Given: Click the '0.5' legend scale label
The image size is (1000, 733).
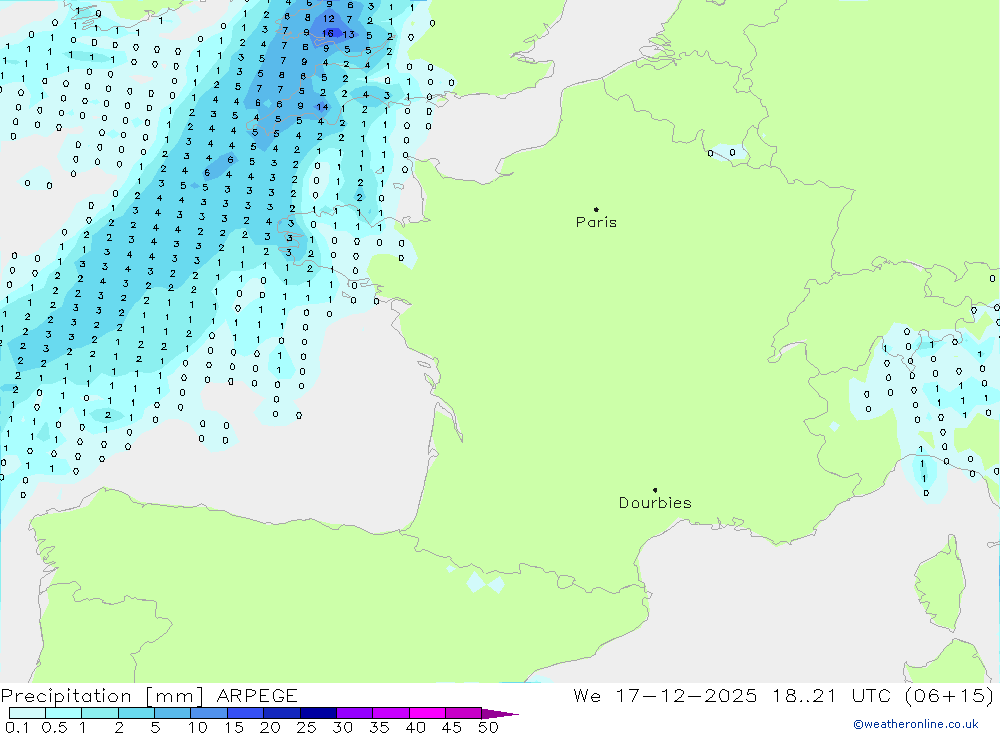Looking at the screenshot, I should click(54, 727).
